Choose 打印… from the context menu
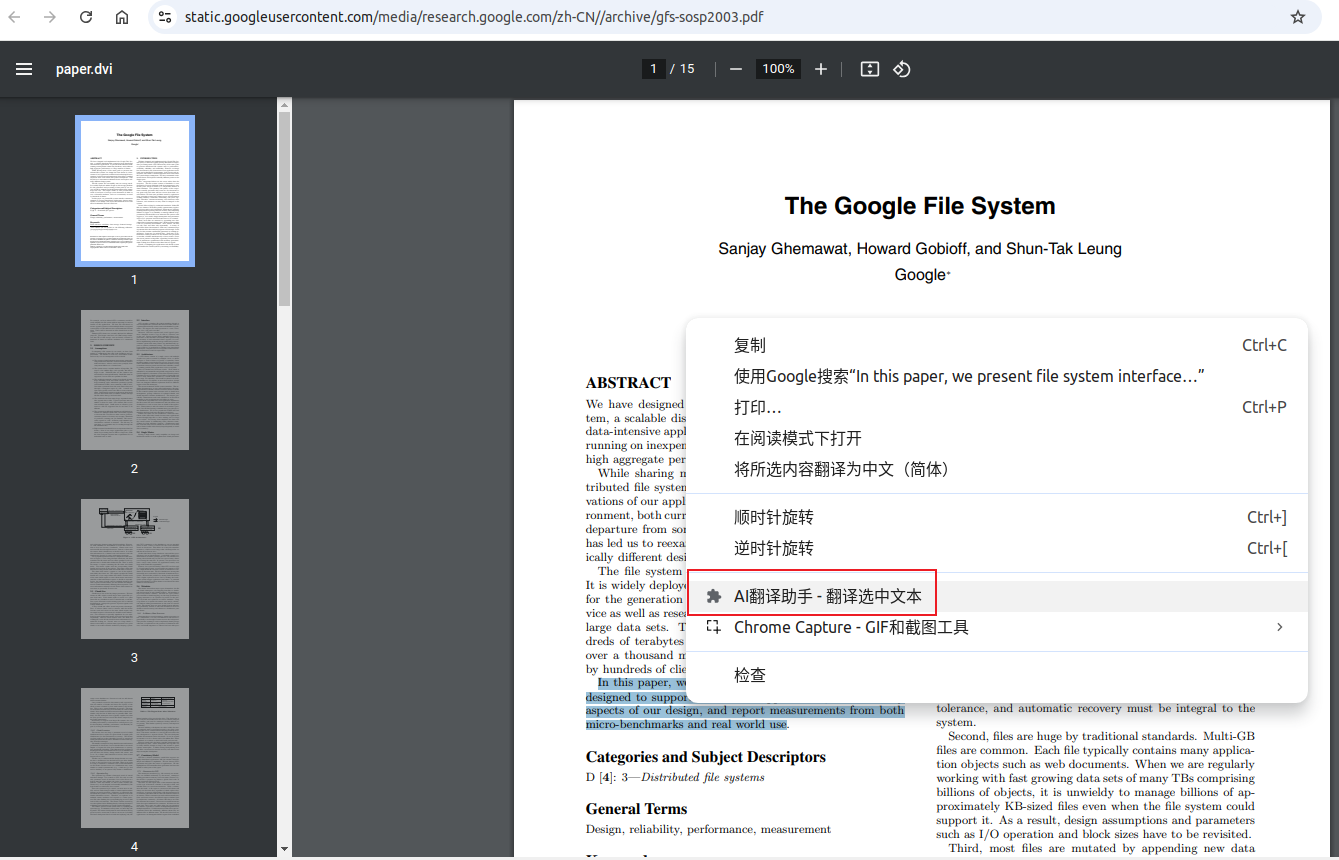The width and height of the screenshot is (1339, 860). coord(997,407)
